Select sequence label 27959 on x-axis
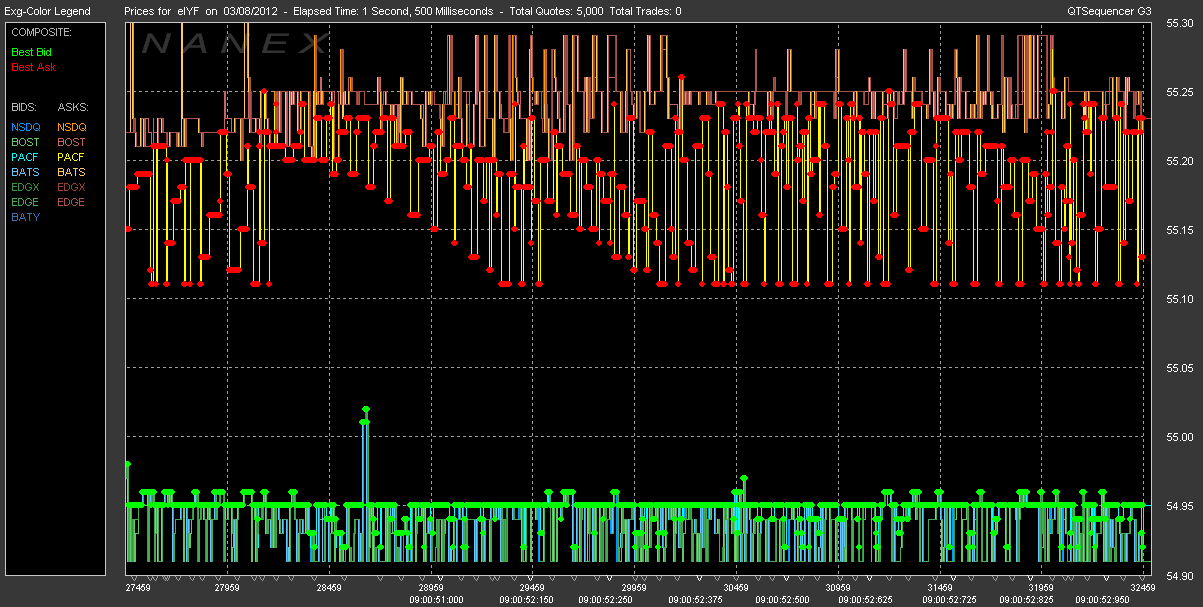The width and height of the screenshot is (1203, 607). pos(226,588)
